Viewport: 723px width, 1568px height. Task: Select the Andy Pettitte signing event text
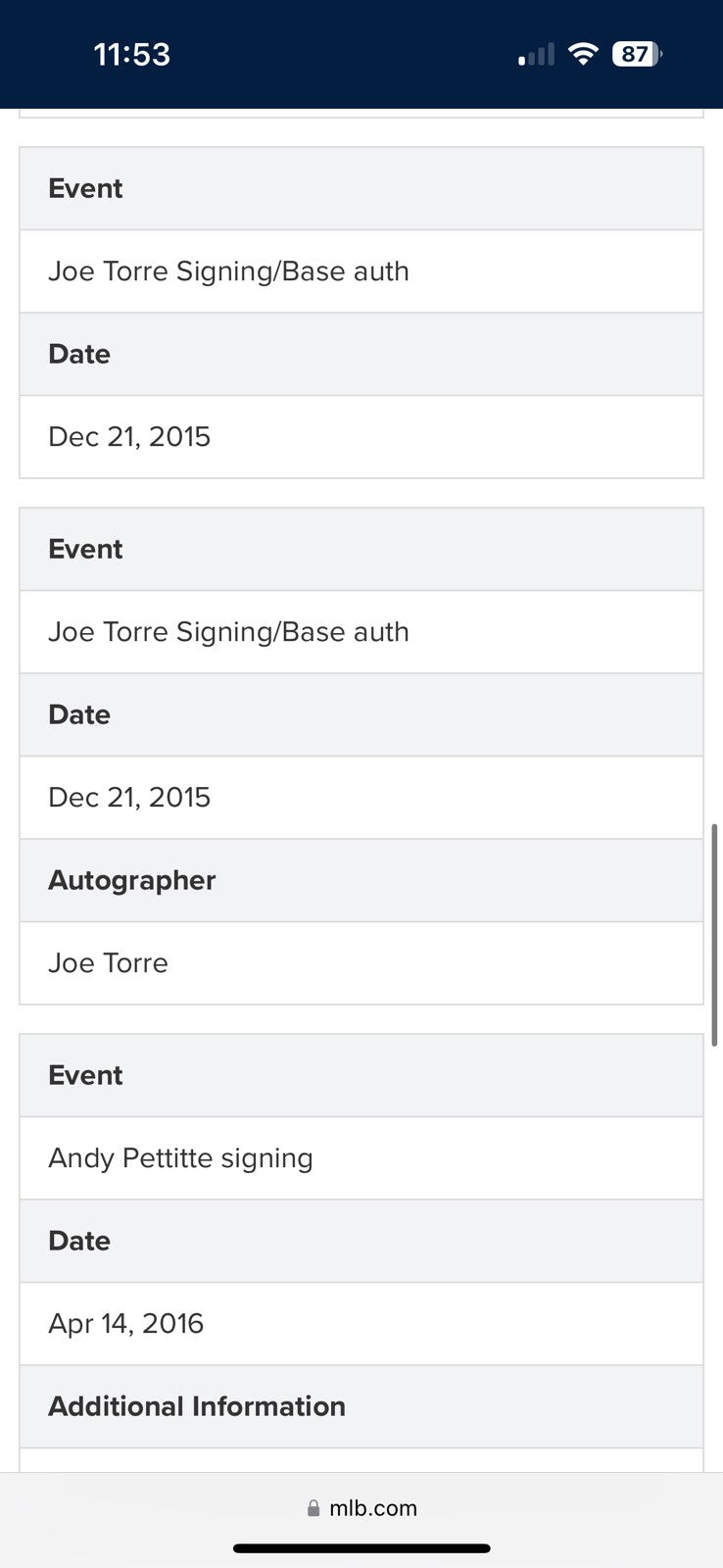click(x=181, y=1158)
